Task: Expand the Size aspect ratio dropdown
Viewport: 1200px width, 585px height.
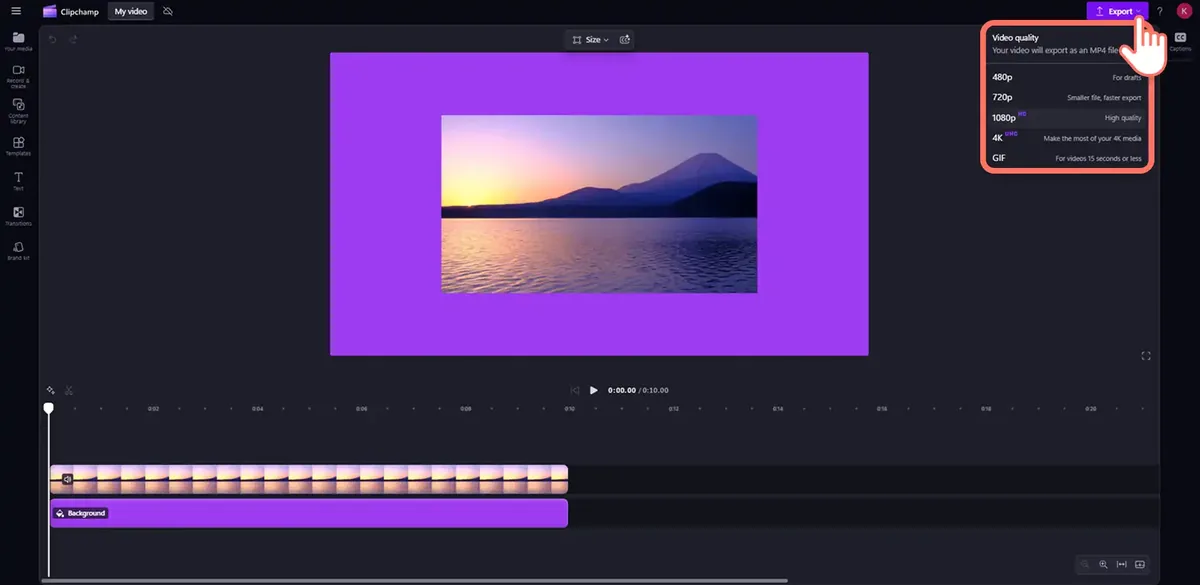Action: point(590,39)
